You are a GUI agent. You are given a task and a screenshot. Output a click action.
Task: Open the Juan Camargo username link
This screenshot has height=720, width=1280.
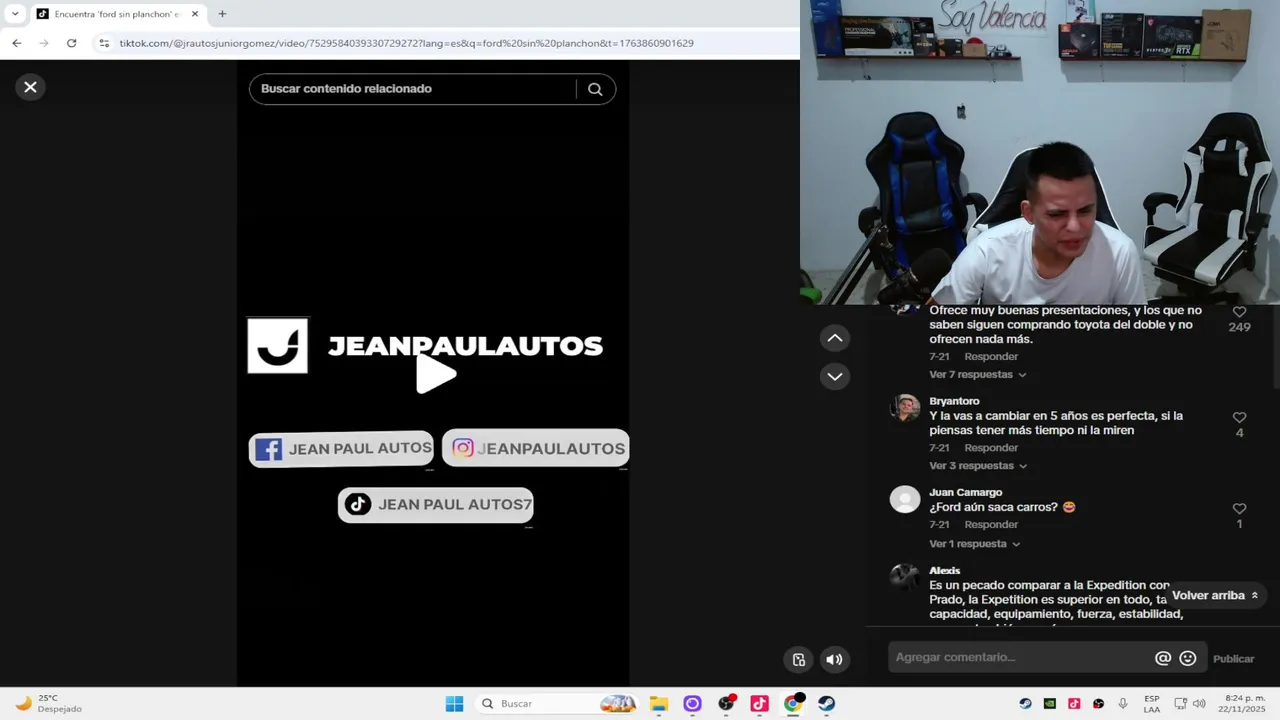tap(965, 492)
